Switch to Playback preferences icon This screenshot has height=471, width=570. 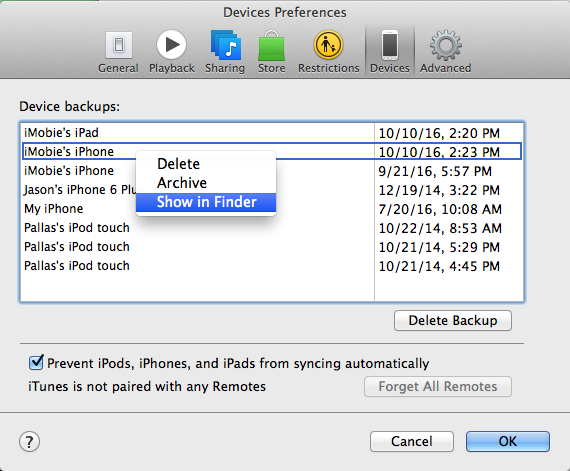click(172, 52)
